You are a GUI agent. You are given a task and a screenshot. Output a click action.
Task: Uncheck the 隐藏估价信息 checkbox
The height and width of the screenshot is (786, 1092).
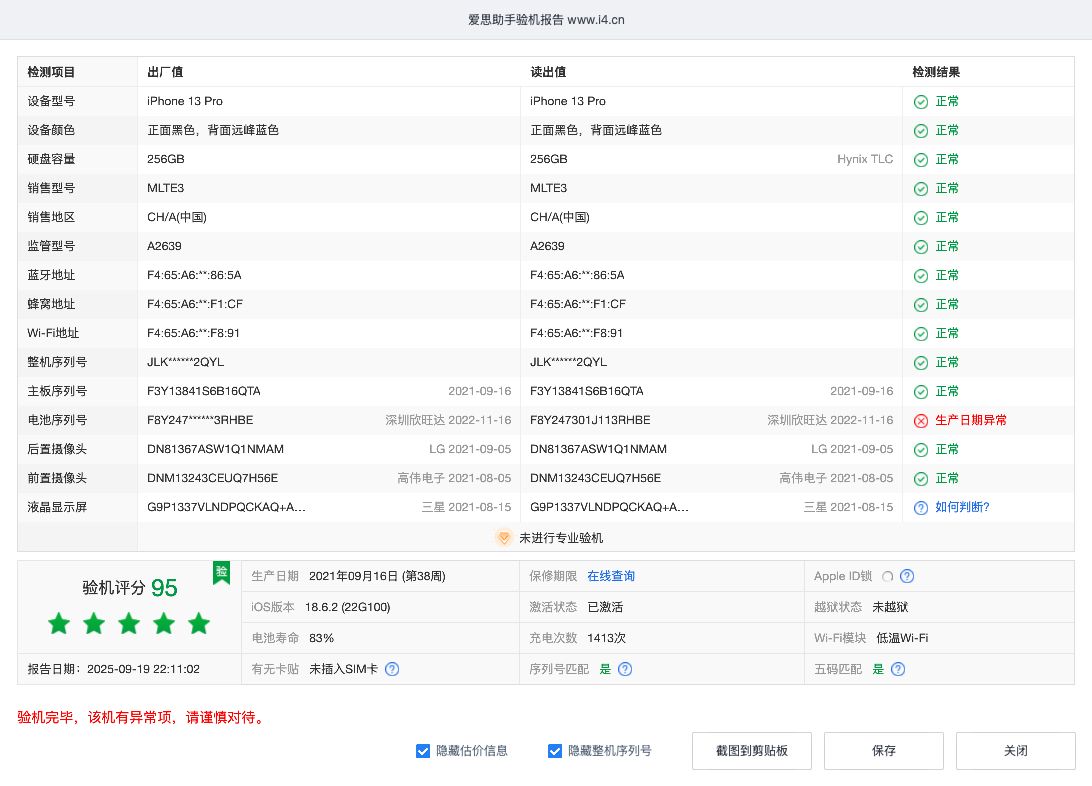(423, 751)
